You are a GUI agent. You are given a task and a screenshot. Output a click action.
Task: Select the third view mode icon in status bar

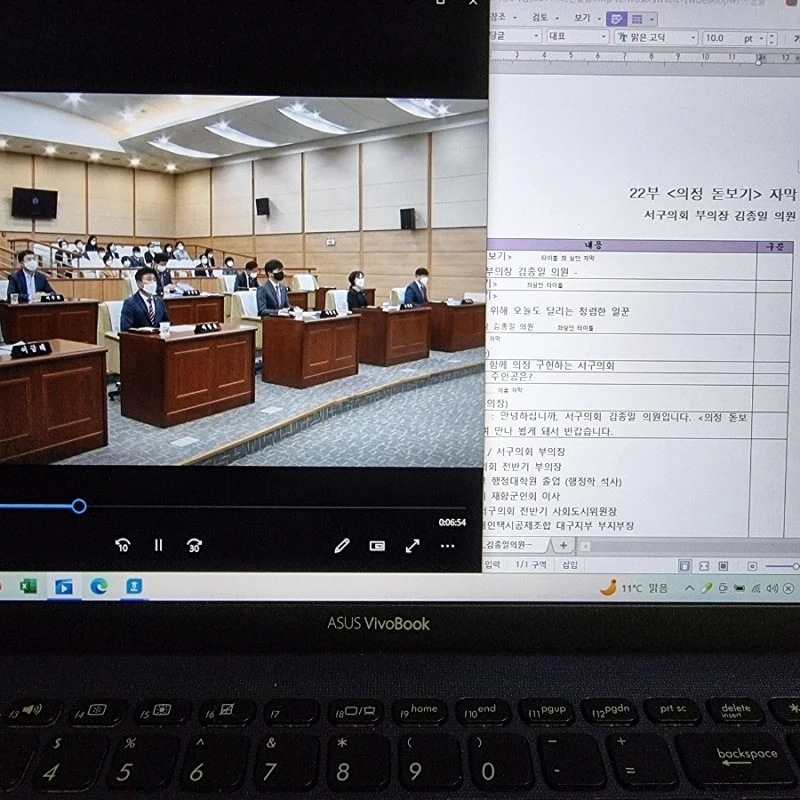[x=723, y=566]
